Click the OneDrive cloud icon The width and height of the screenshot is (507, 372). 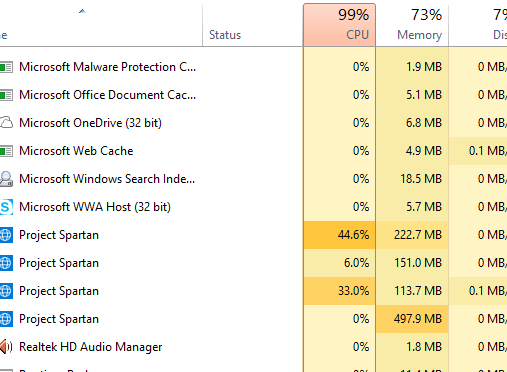click(6, 123)
